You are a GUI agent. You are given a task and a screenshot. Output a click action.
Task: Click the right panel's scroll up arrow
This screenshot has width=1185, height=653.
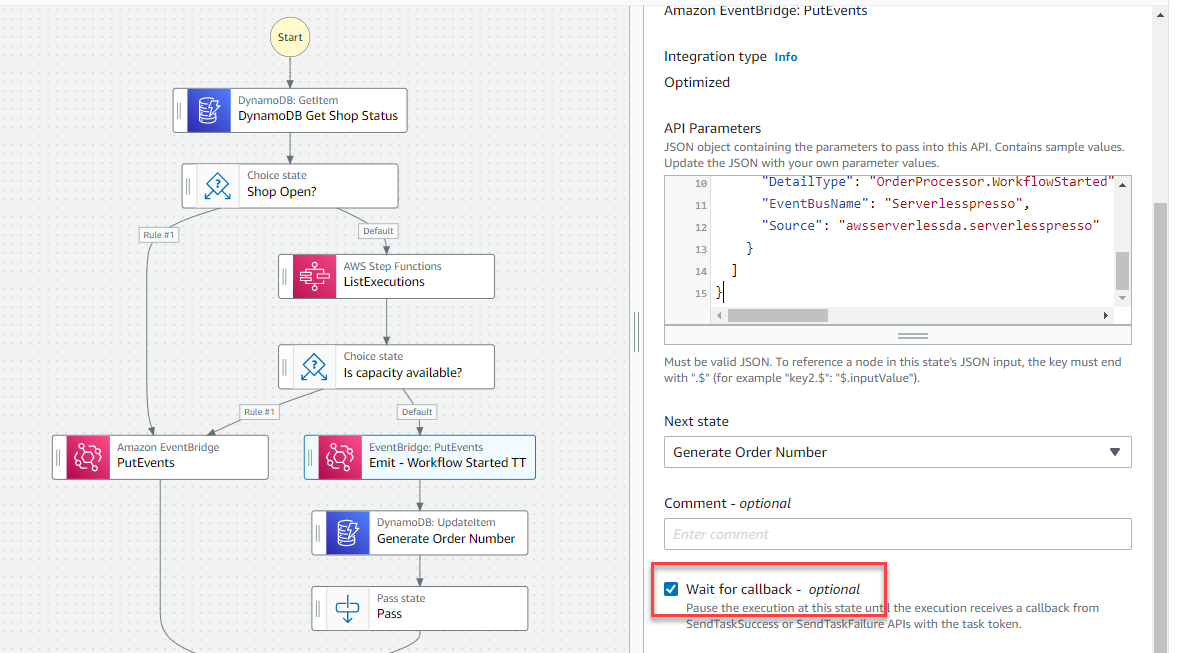point(1161,15)
